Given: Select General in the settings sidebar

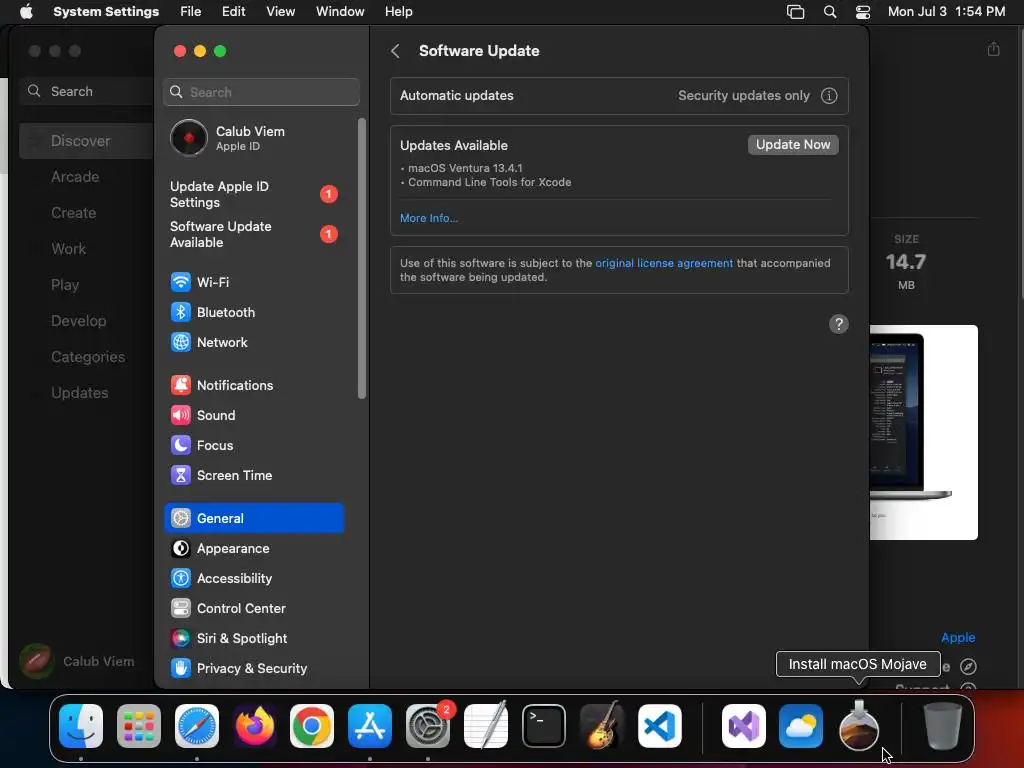Looking at the screenshot, I should point(253,518).
